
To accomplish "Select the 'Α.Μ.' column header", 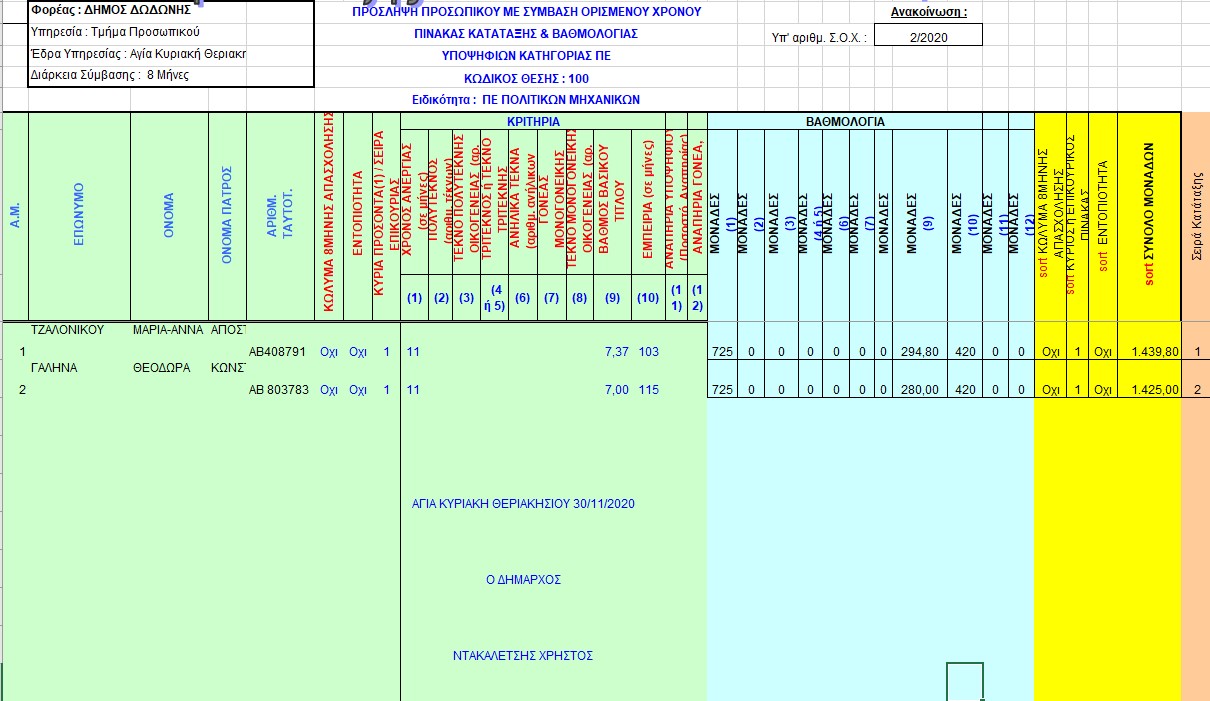I will click(15, 217).
